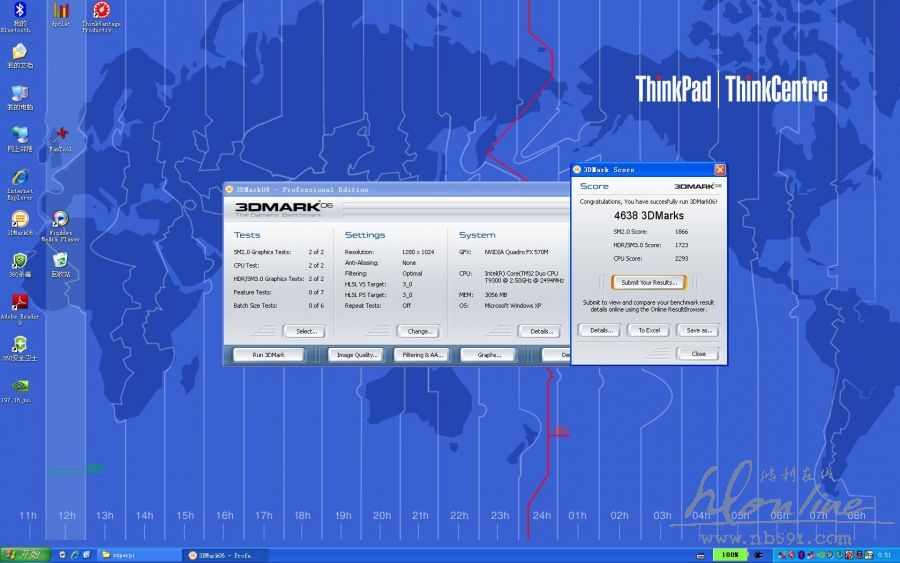900x563 pixels.
Task: Open the FanTool desktop shortcut
Action: (60, 135)
